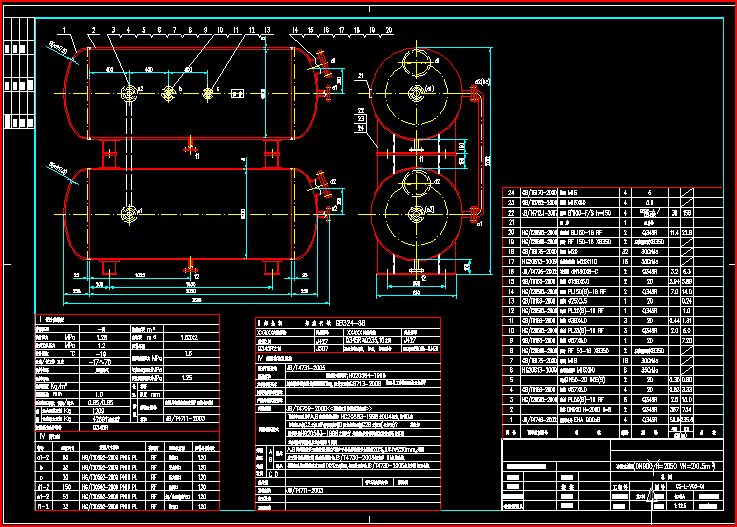Select nozzle table row 'a1-2'
This screenshot has height=527, width=737.
point(127,457)
